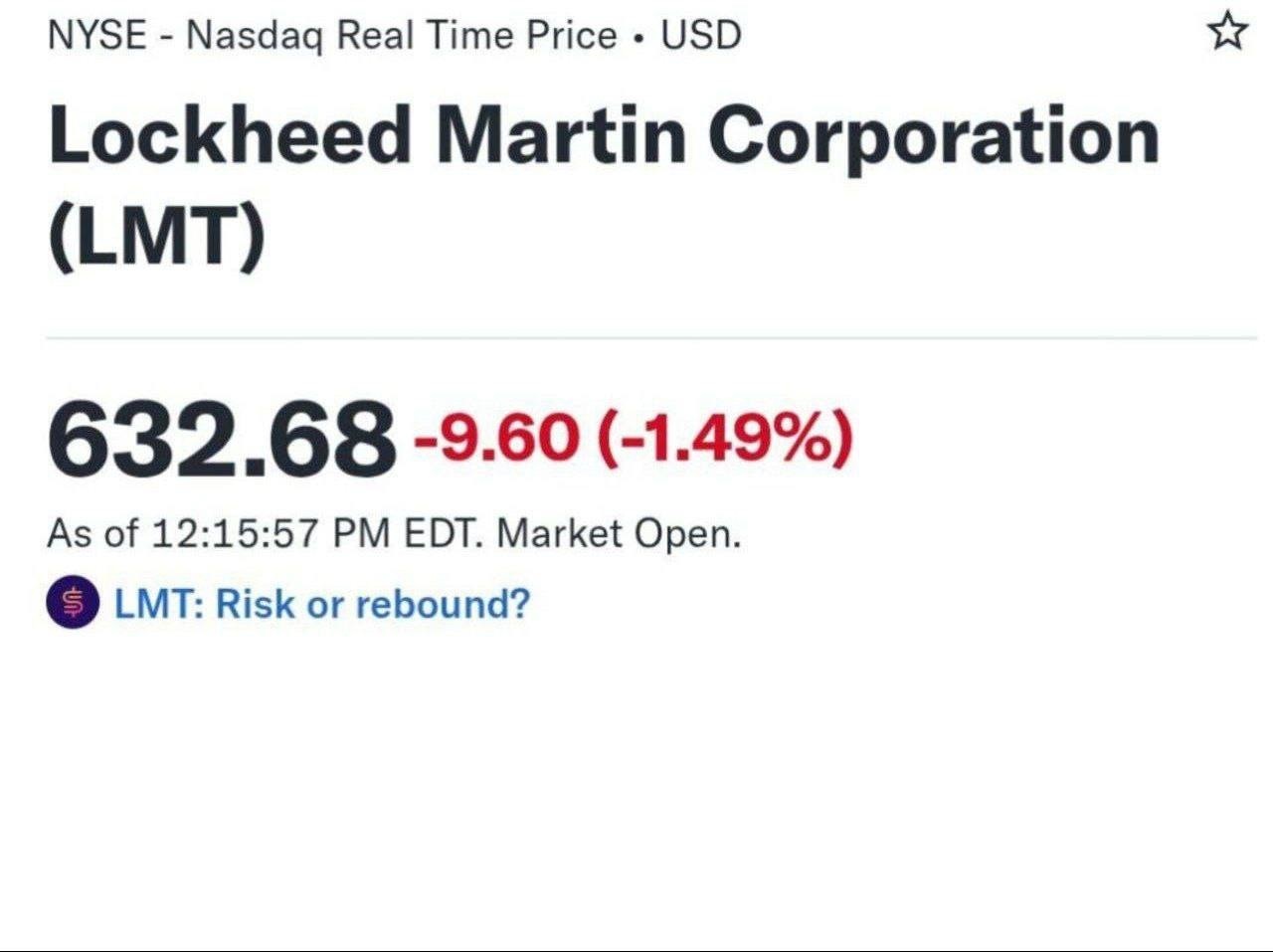
Task: Click the 'Market Open.' status text
Action: click(619, 534)
